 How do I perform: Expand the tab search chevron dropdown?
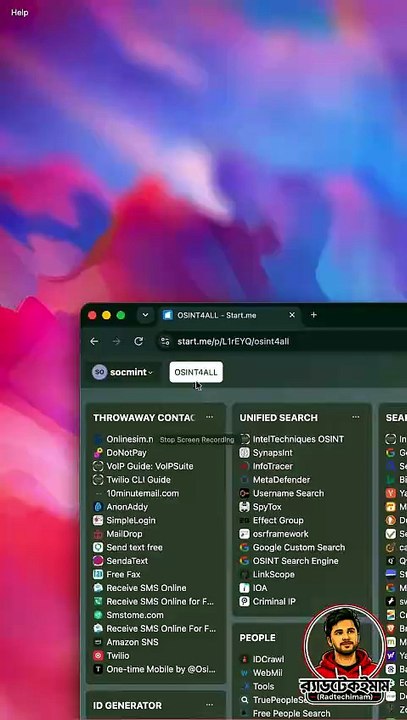tap(145, 315)
